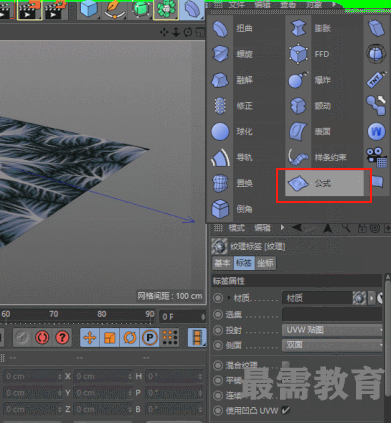Click the material preview thumbnail in 材质 field
Viewport: 391px width, 423px height.
click(x=359, y=298)
